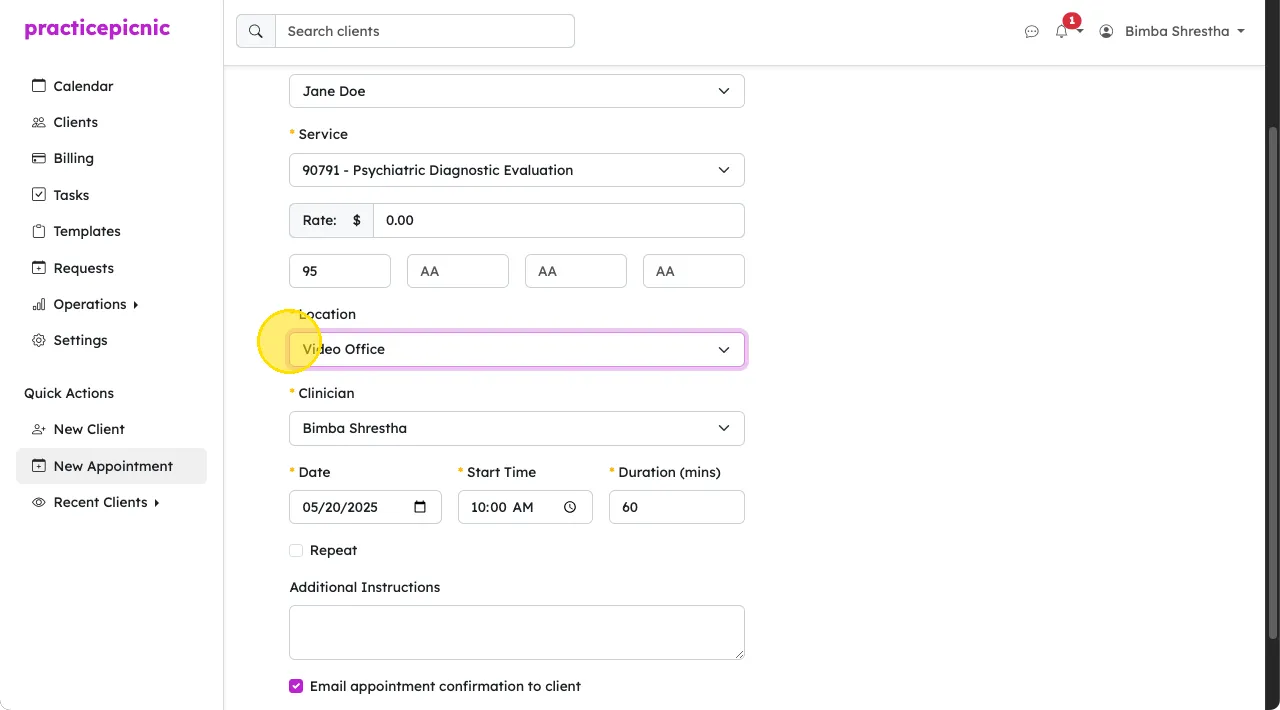Click the Settings gear icon
Image resolution: width=1280 pixels, height=710 pixels.
point(39,340)
